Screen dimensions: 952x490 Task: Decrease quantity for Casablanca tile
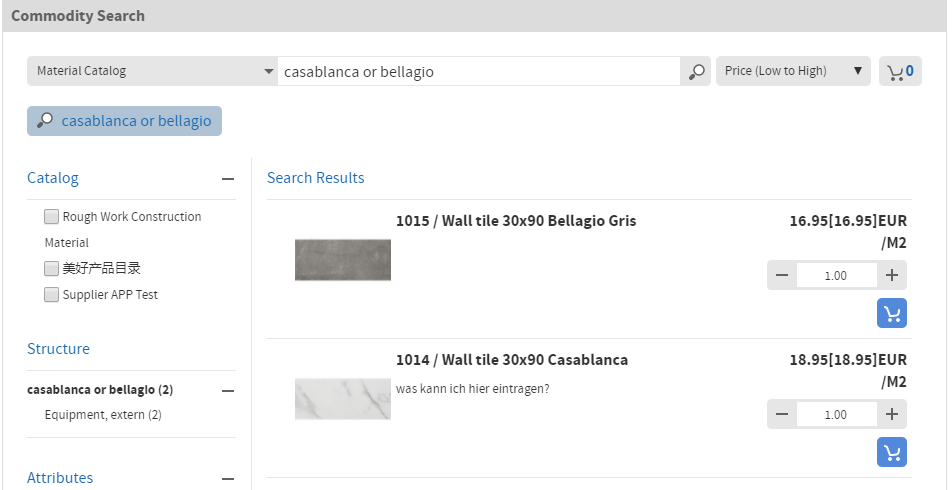[x=782, y=415]
